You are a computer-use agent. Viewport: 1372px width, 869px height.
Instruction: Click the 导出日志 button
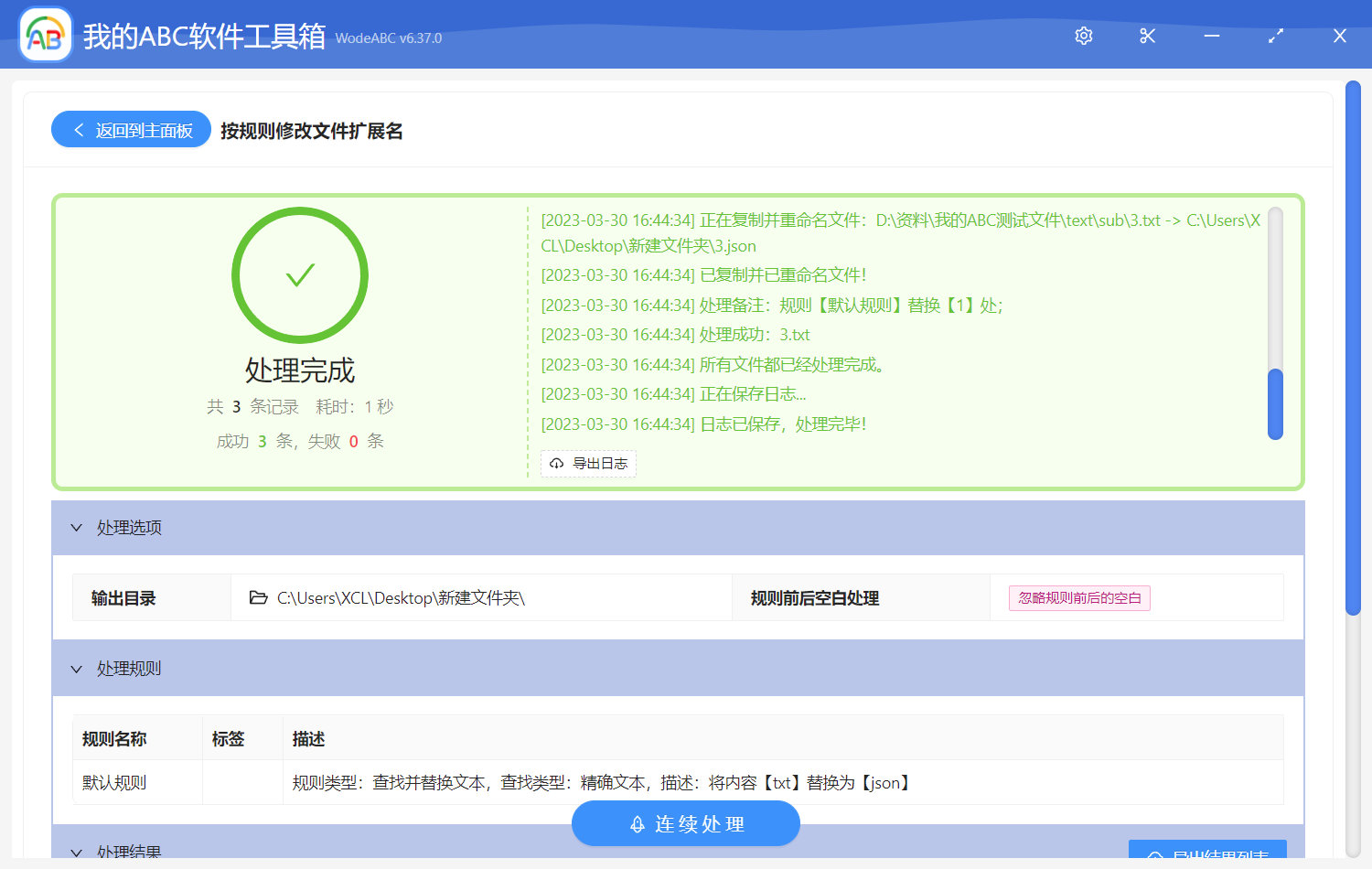click(x=588, y=464)
